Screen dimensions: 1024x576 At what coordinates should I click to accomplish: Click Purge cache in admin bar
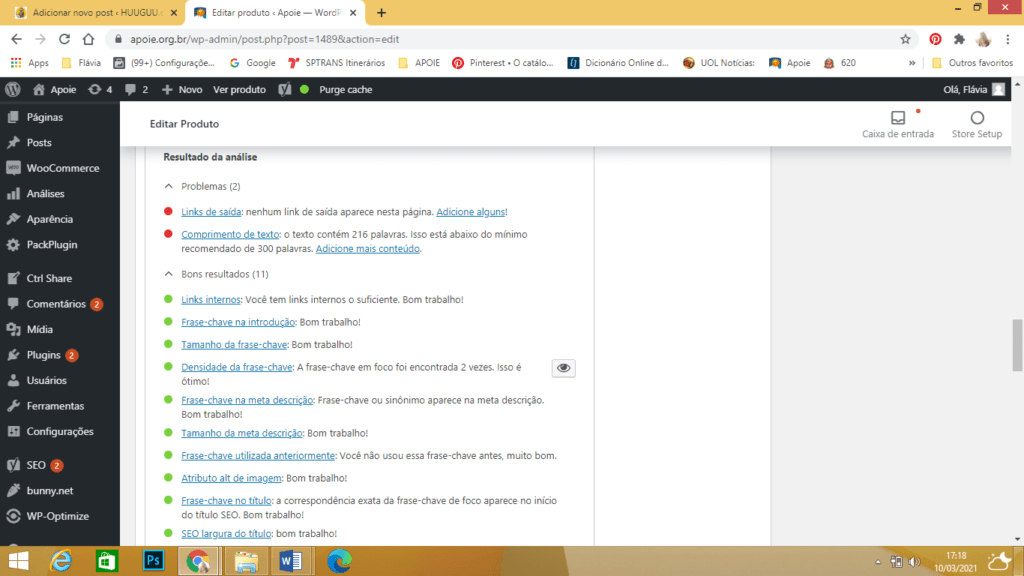click(x=345, y=89)
